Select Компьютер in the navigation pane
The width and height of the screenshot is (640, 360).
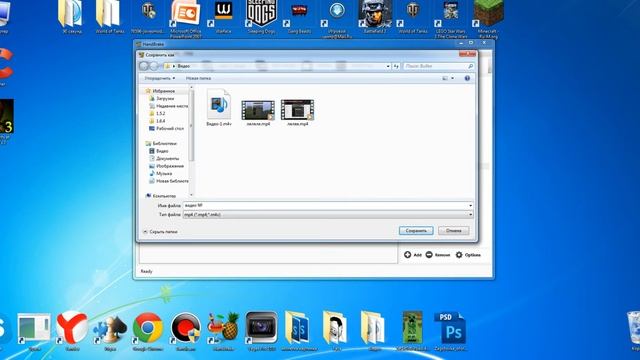161,196
